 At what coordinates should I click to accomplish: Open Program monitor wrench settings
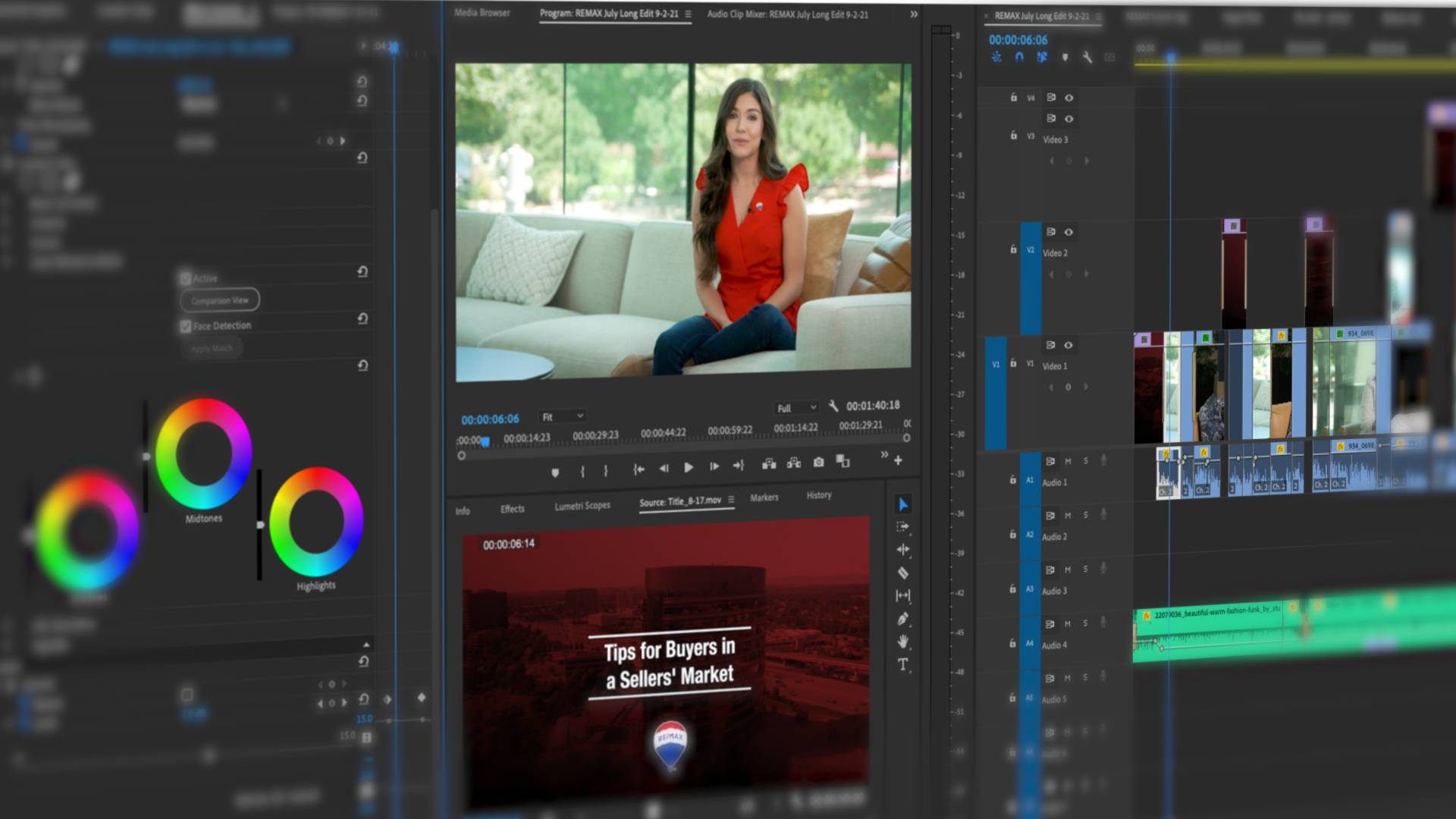click(x=833, y=406)
